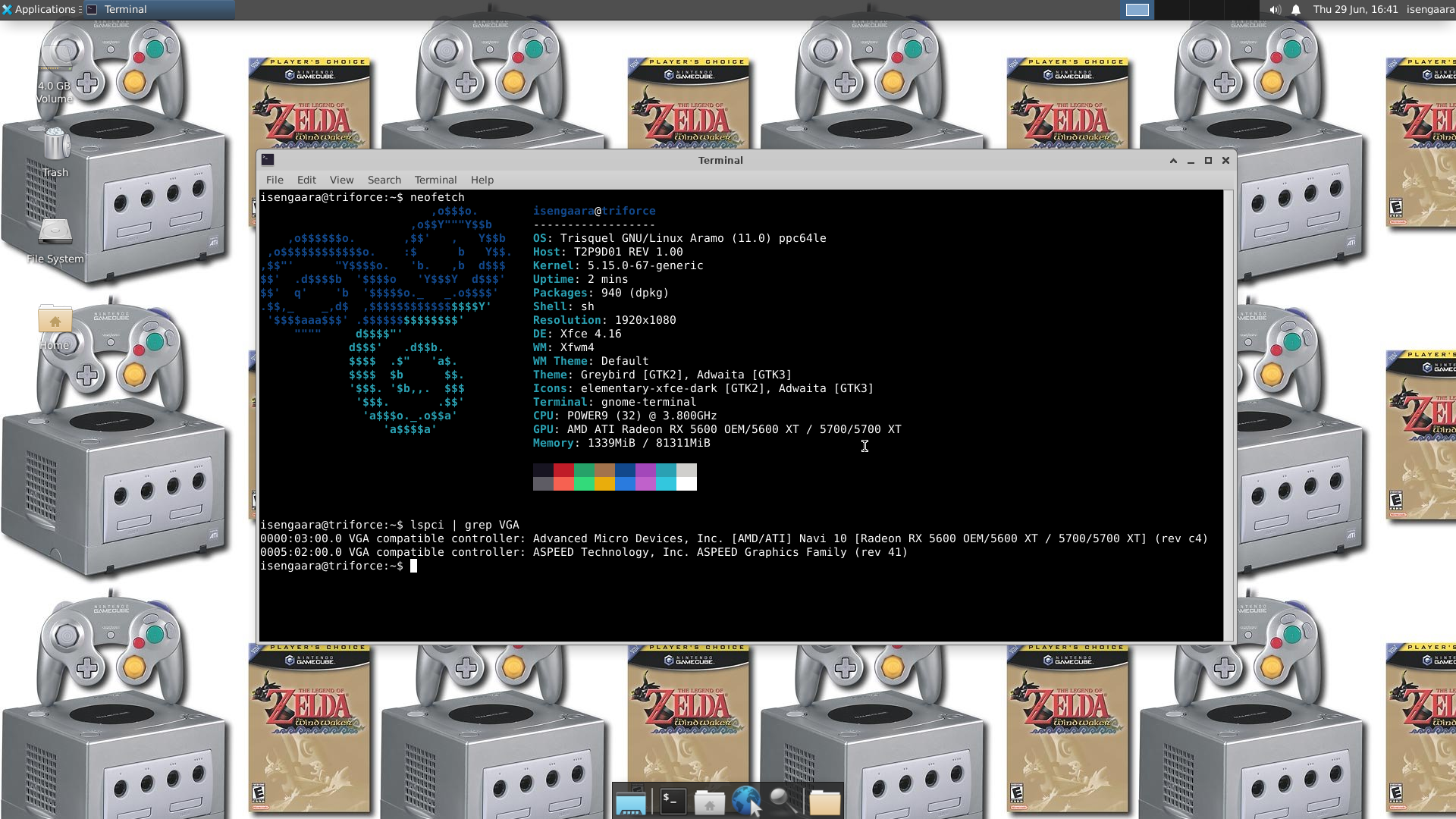Open the Help menu in Terminal
1456x819 pixels.
point(482,180)
